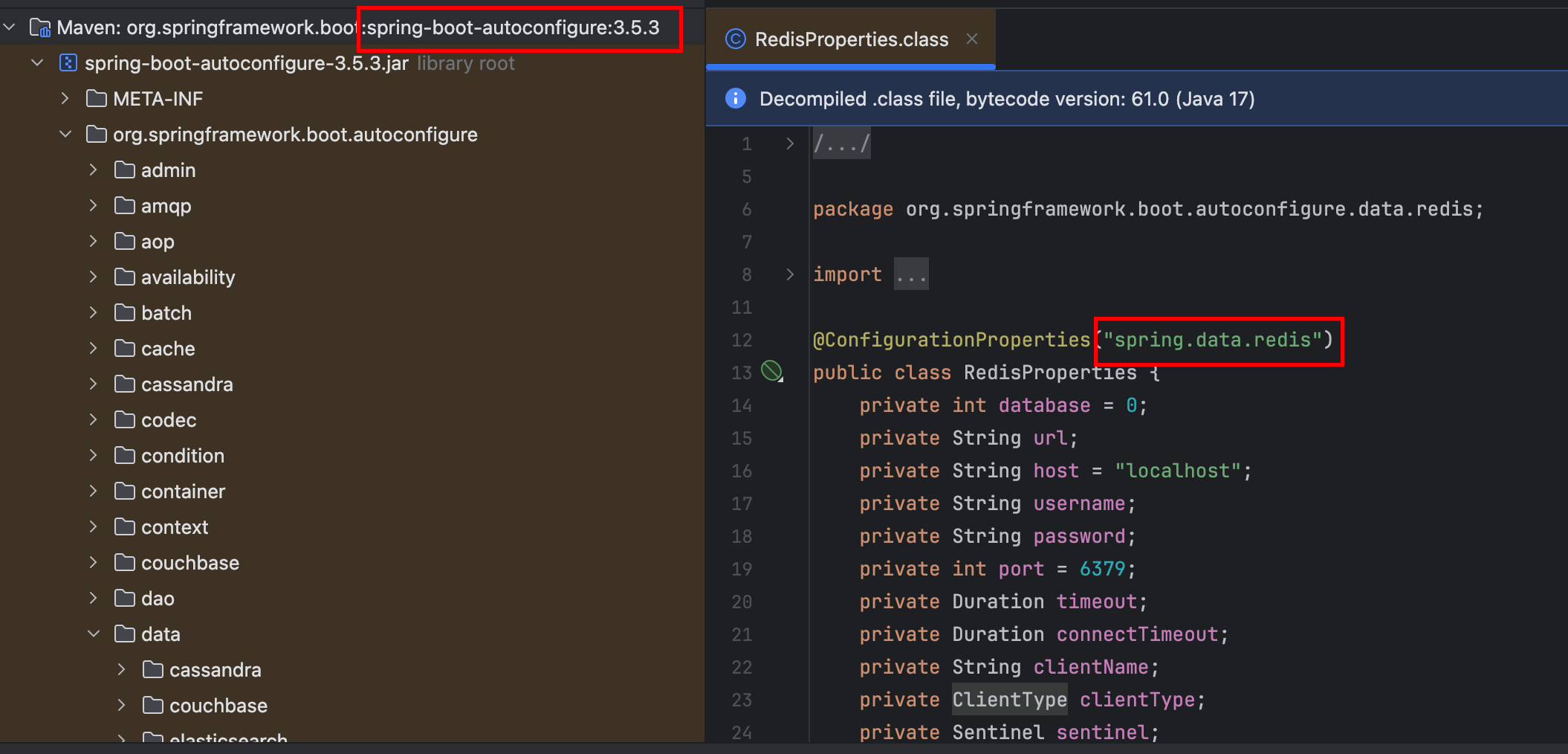The height and width of the screenshot is (754, 1568).
Task: Expand the dao package
Action: [x=94, y=599]
